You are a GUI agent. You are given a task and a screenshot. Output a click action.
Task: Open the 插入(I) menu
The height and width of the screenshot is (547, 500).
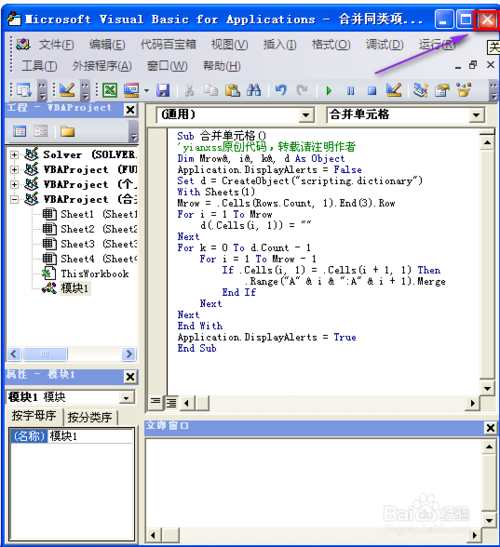pos(279,45)
